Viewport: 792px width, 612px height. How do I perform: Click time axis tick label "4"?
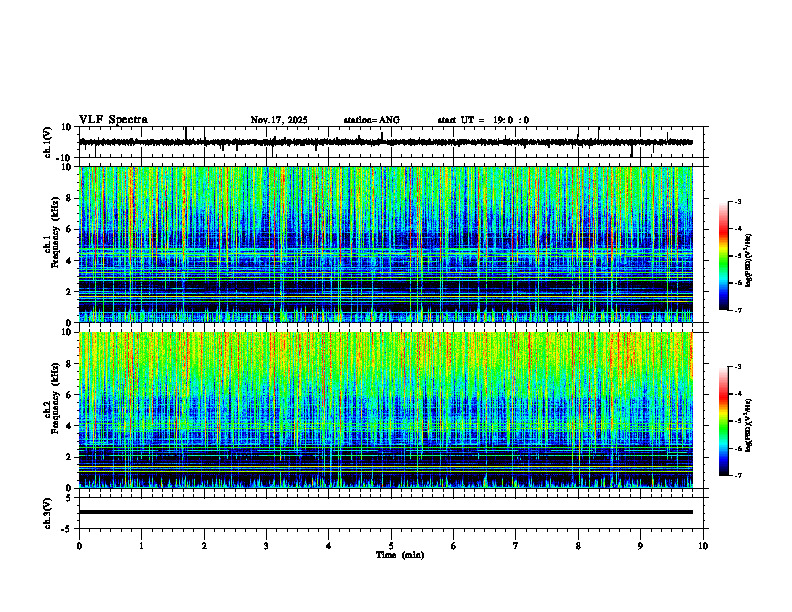[329, 546]
